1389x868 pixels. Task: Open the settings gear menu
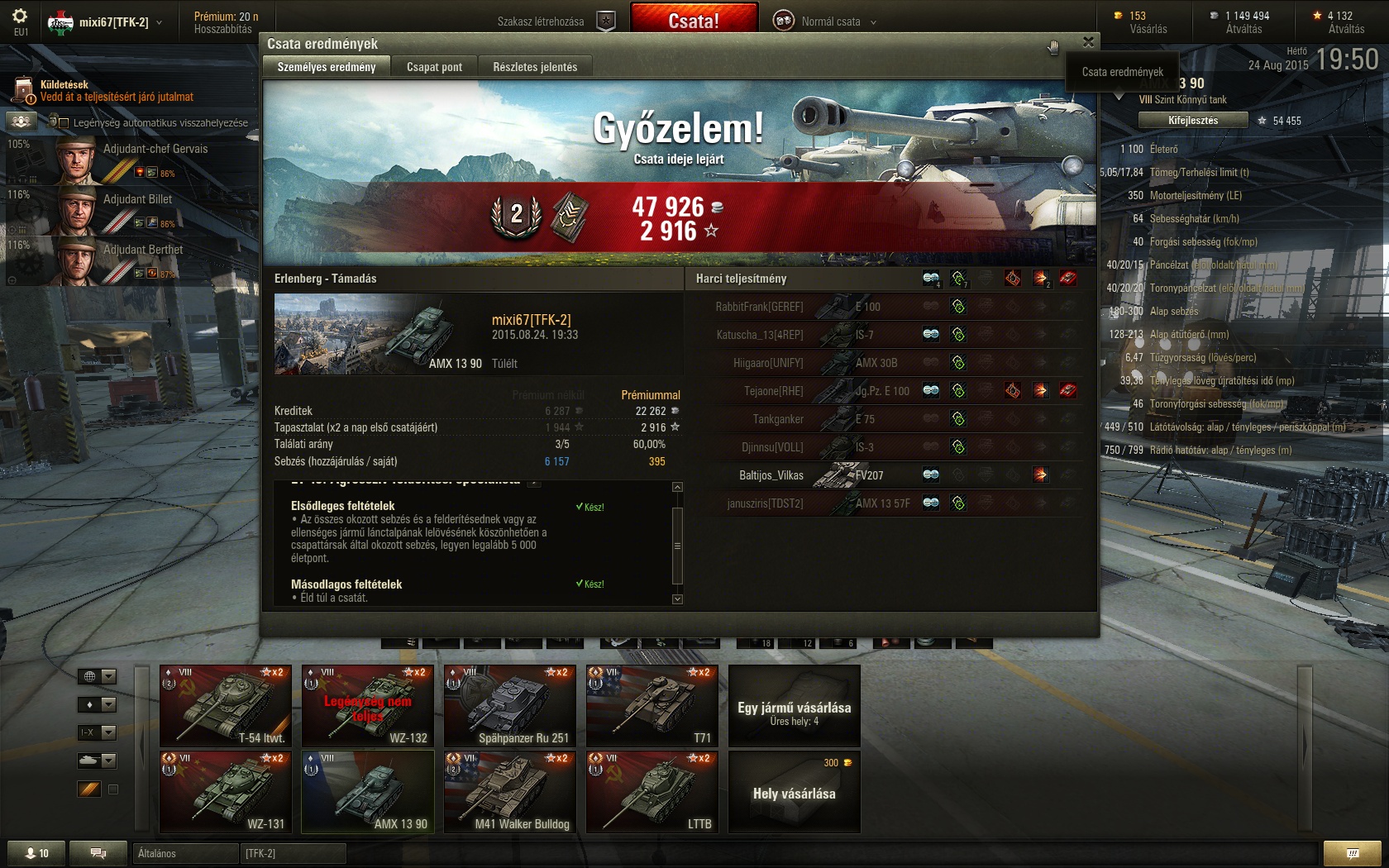point(20,16)
